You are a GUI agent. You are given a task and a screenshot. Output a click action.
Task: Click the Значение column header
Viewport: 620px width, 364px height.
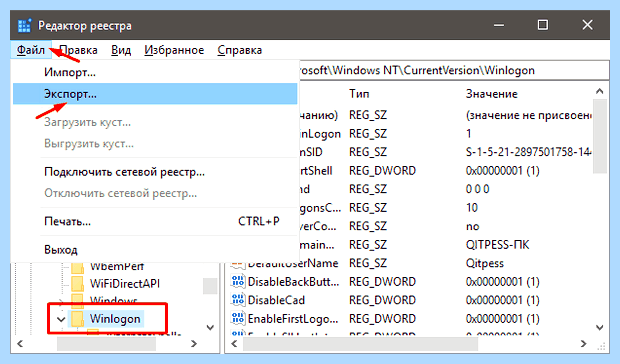tap(491, 94)
